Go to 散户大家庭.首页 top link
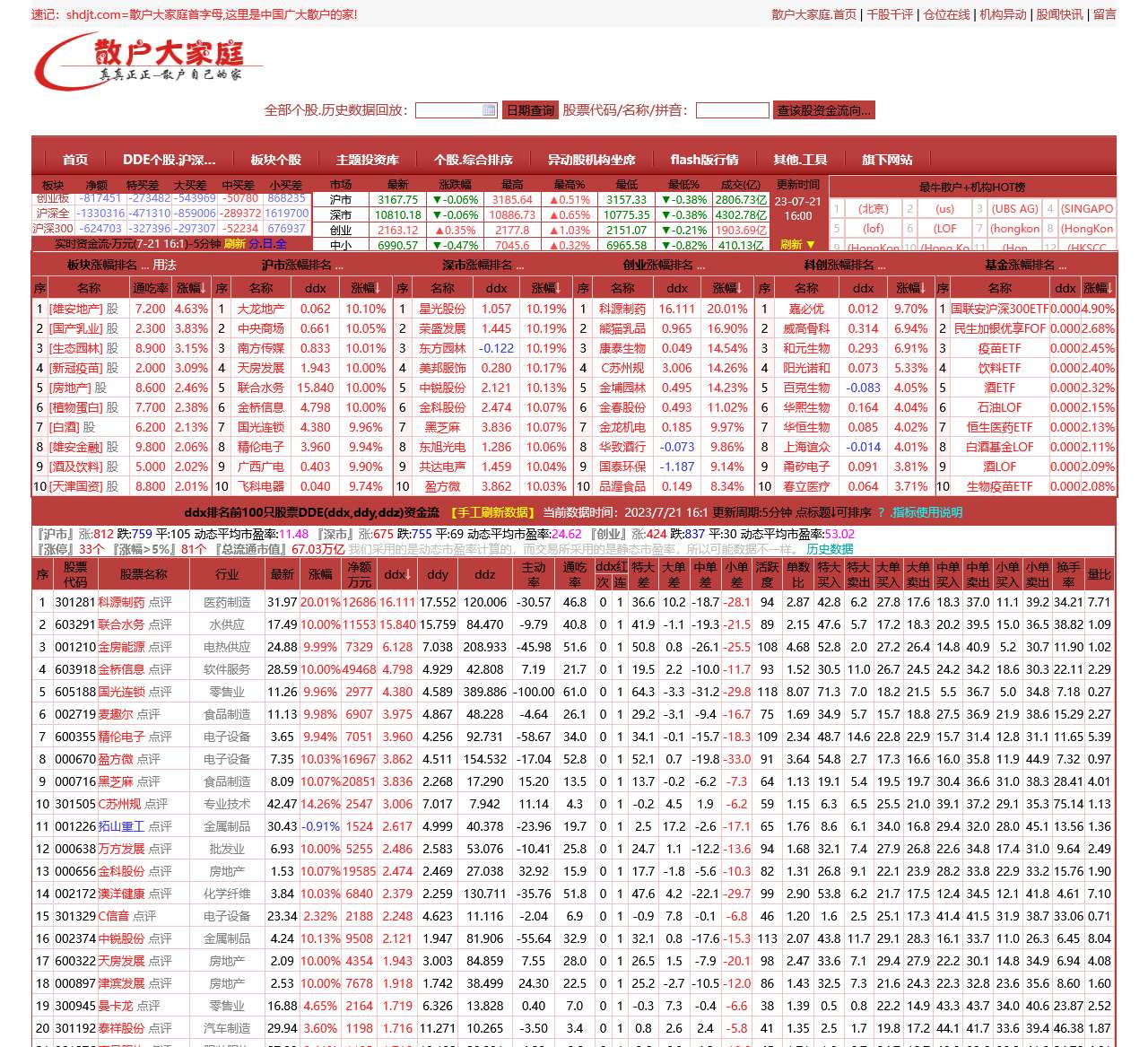The image size is (1148, 1047). pyautogui.click(x=813, y=14)
